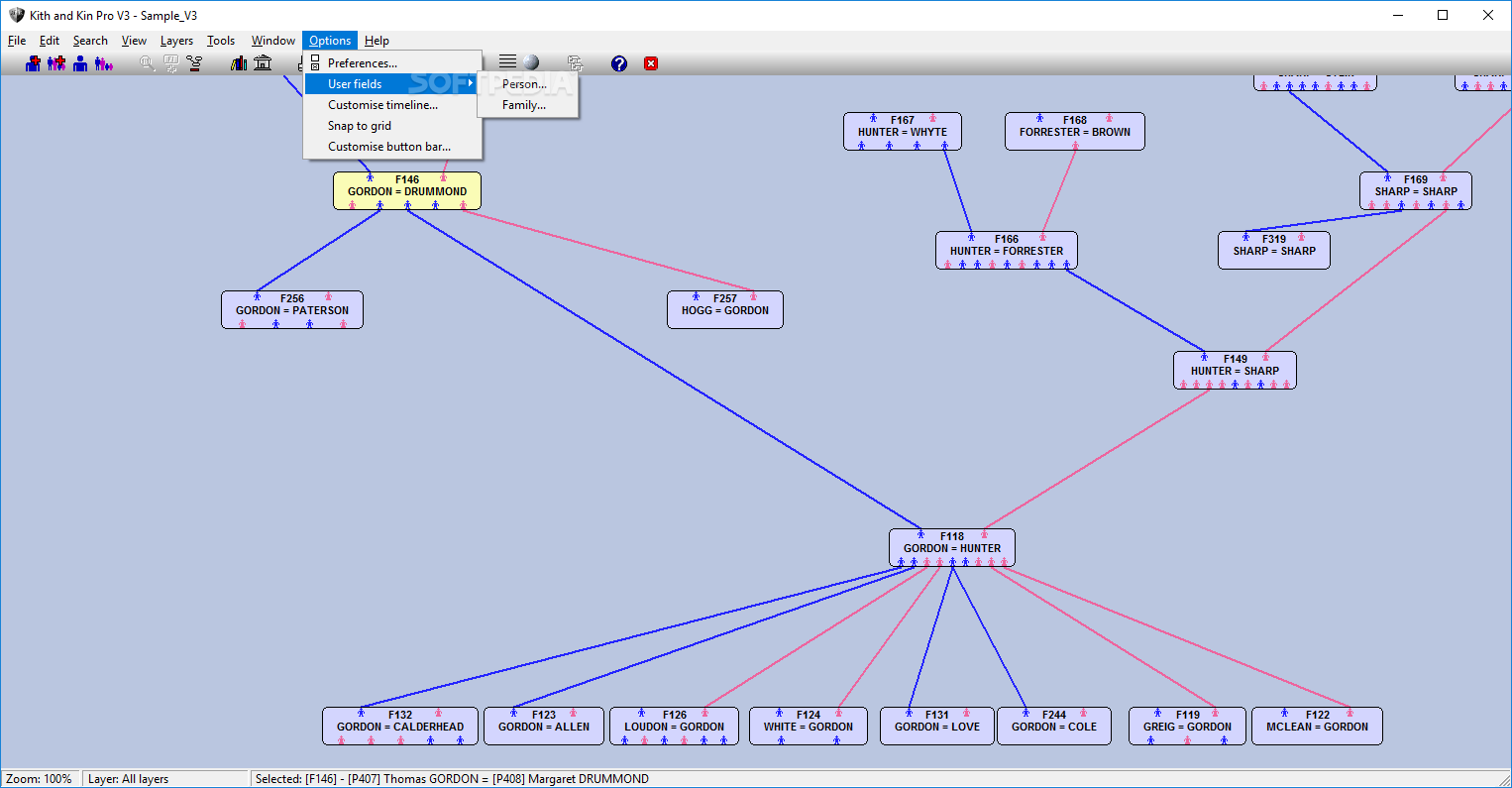
Task: Close the Options menu
Action: (x=330, y=41)
